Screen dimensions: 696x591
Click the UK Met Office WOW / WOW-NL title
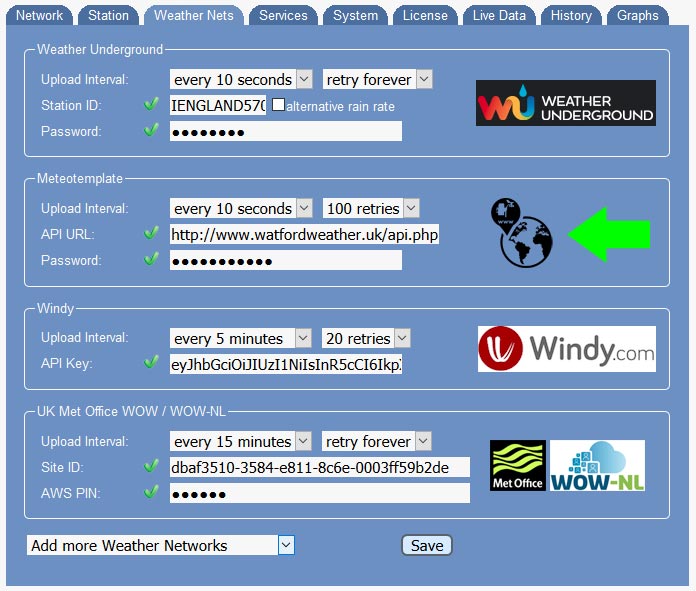point(131,411)
